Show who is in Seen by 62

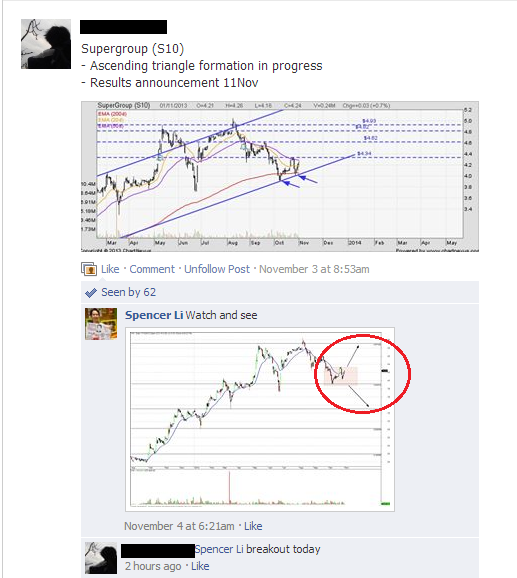click(x=129, y=292)
